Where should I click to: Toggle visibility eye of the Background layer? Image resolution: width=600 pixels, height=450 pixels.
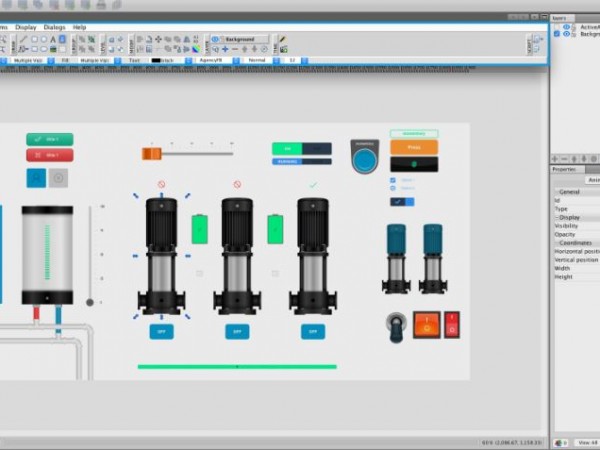pos(566,34)
